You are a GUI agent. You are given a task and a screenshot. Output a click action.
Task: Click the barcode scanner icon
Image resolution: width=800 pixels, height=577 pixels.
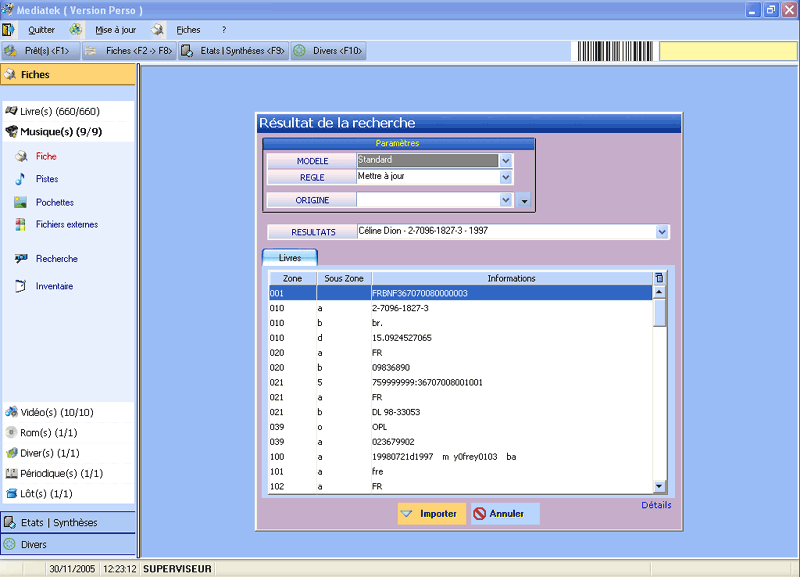pyautogui.click(x=615, y=51)
